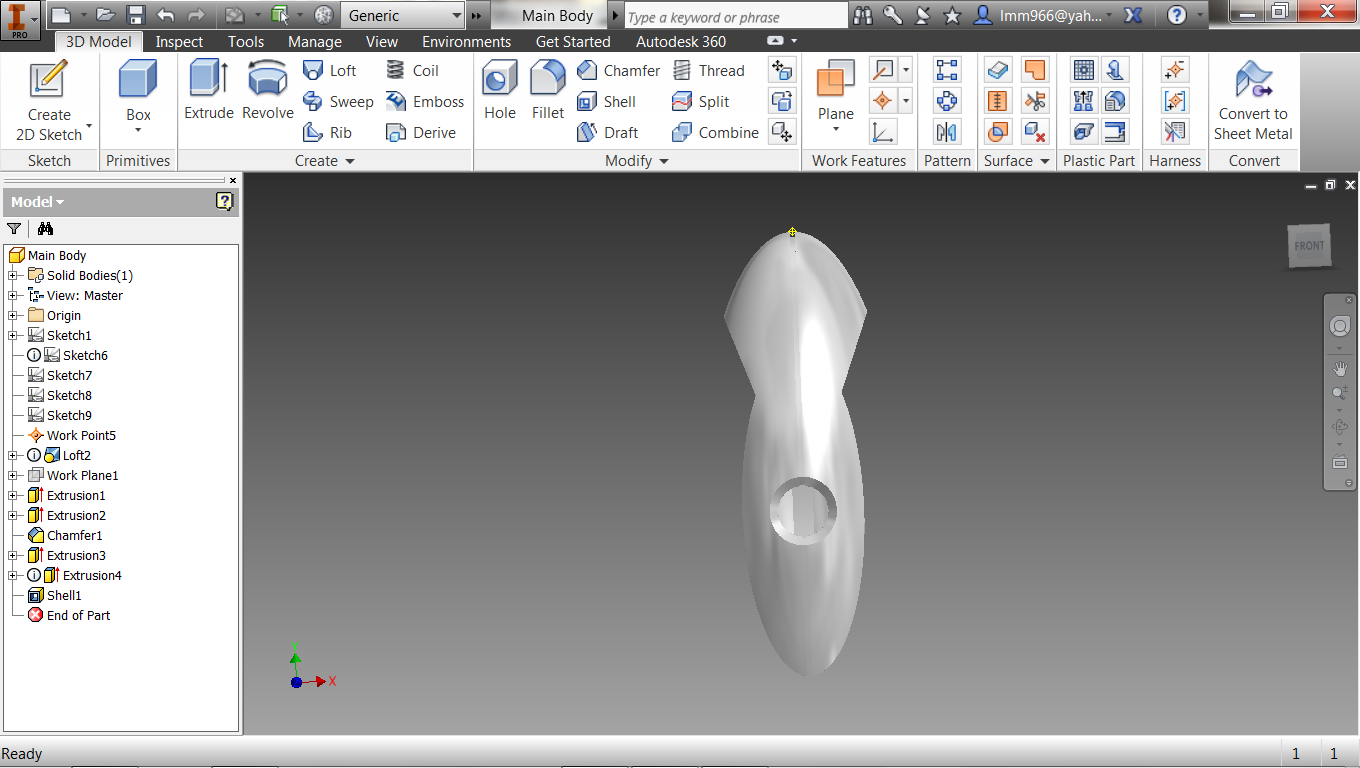
Task: Click the Lip plastic part icon
Action: [x=1116, y=132]
